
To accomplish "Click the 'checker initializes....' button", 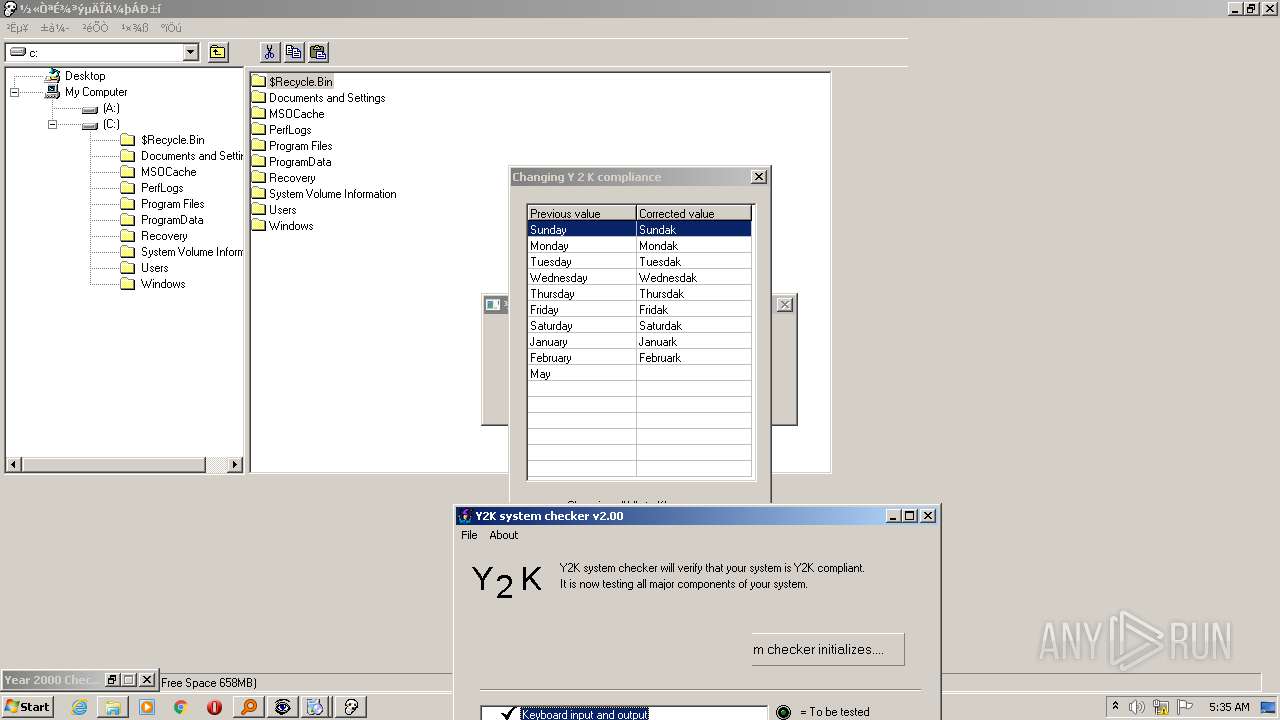I will [828, 649].
